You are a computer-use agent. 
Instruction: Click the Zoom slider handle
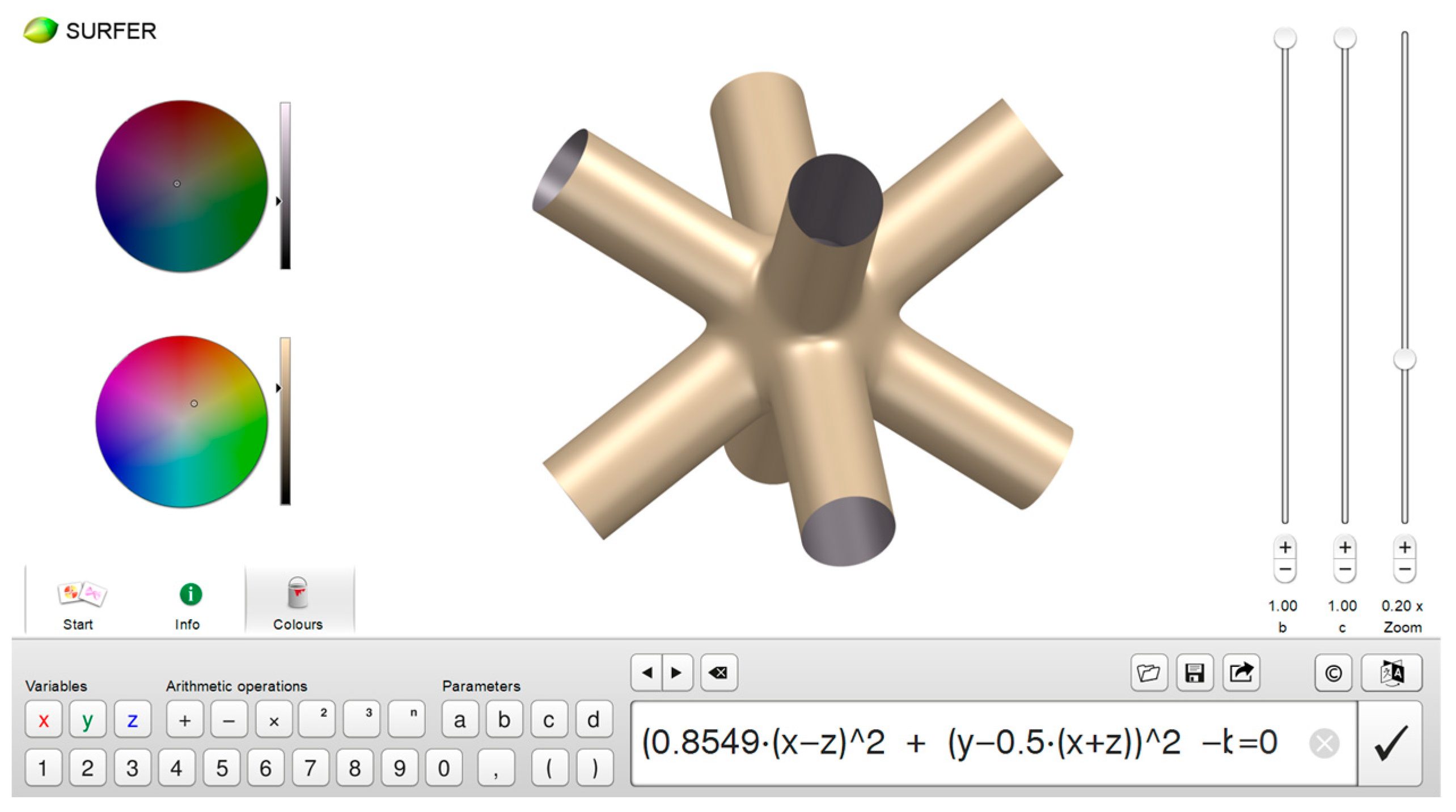coord(1404,359)
